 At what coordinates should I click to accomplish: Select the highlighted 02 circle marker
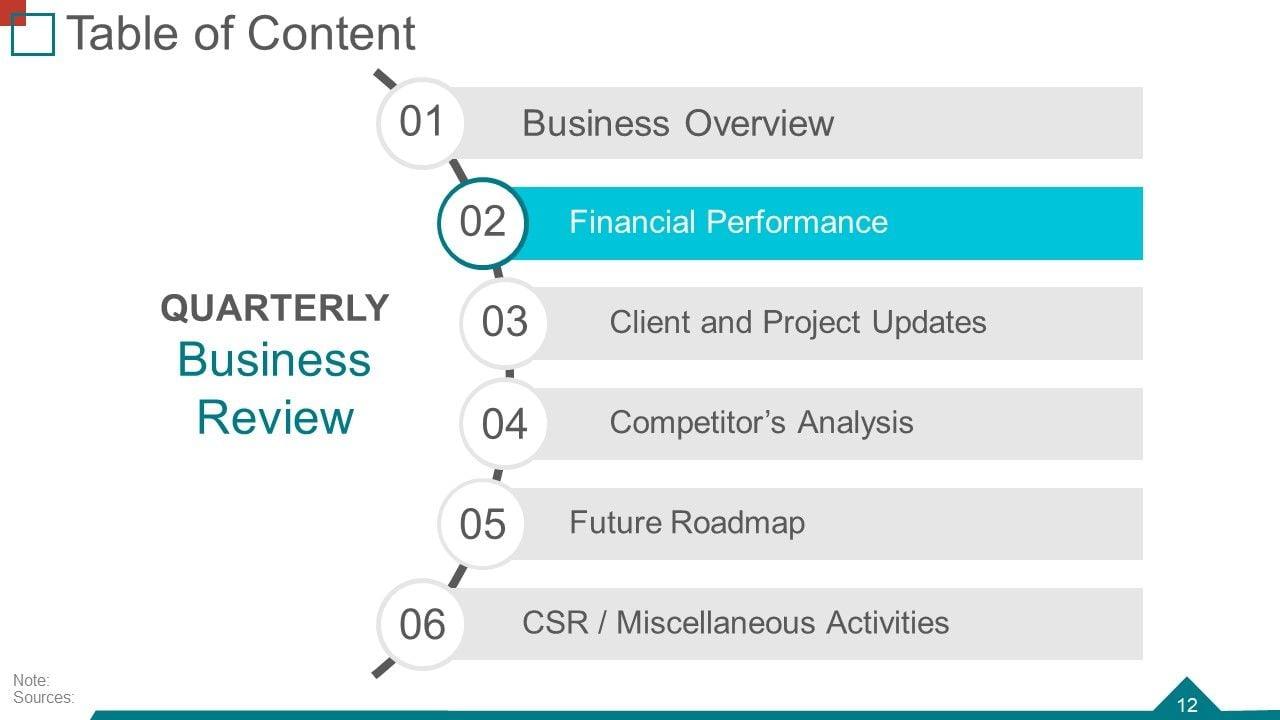pyautogui.click(x=482, y=222)
